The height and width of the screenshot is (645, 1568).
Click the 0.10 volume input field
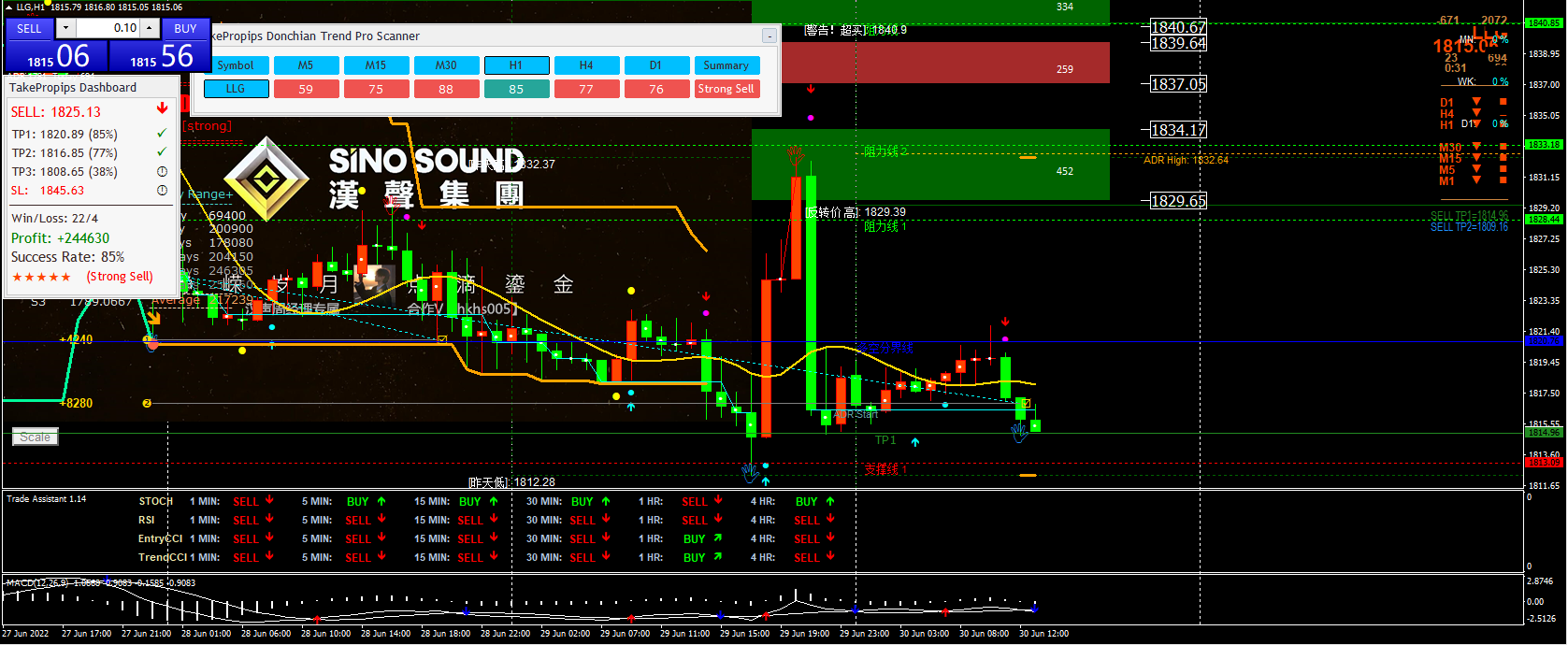coord(108,28)
